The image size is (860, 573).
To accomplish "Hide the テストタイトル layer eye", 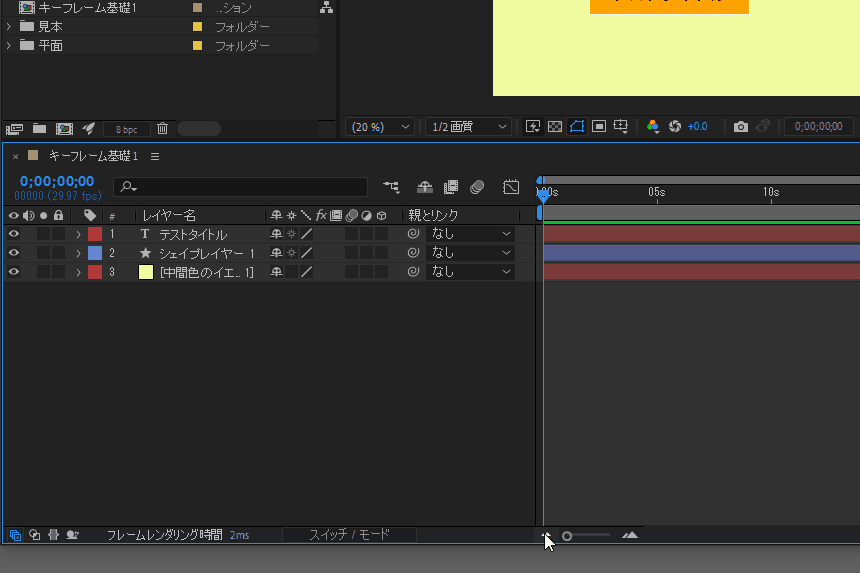I will [x=14, y=234].
